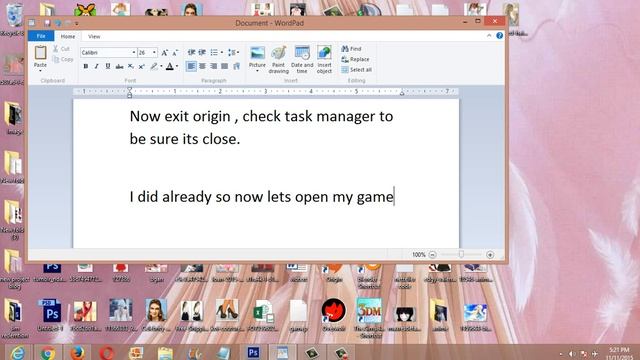Screen dimensions: 640x360
Task: Switch to the Home tab
Action: pyautogui.click(x=68, y=36)
